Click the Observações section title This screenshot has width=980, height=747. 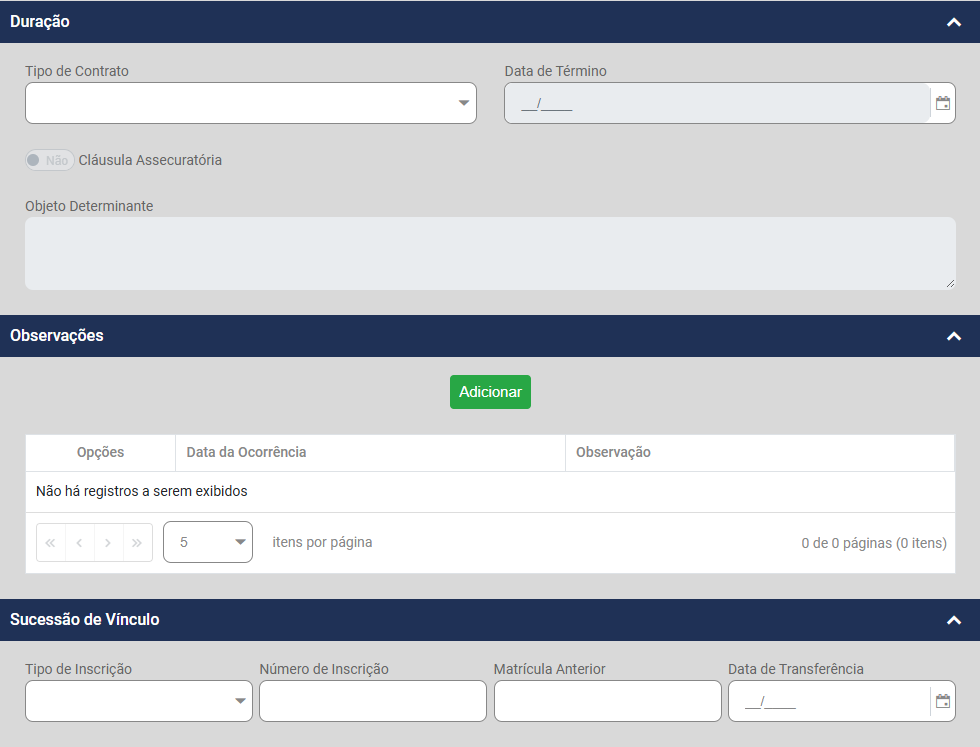tap(57, 336)
